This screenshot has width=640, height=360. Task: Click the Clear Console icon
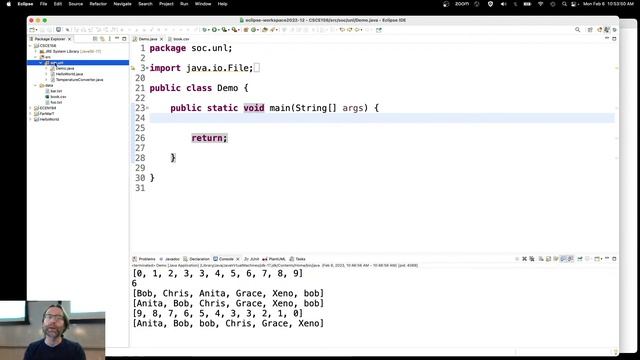[541, 259]
